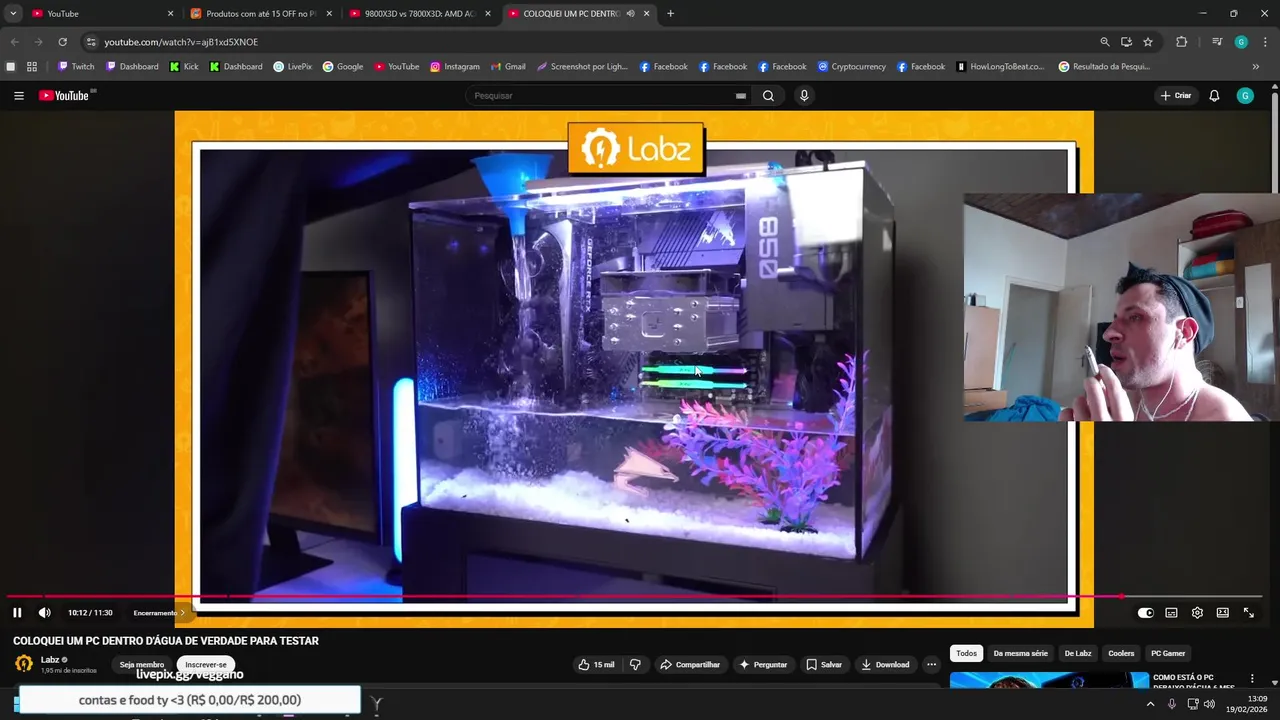Open YouTube notifications bell

coord(1214,96)
